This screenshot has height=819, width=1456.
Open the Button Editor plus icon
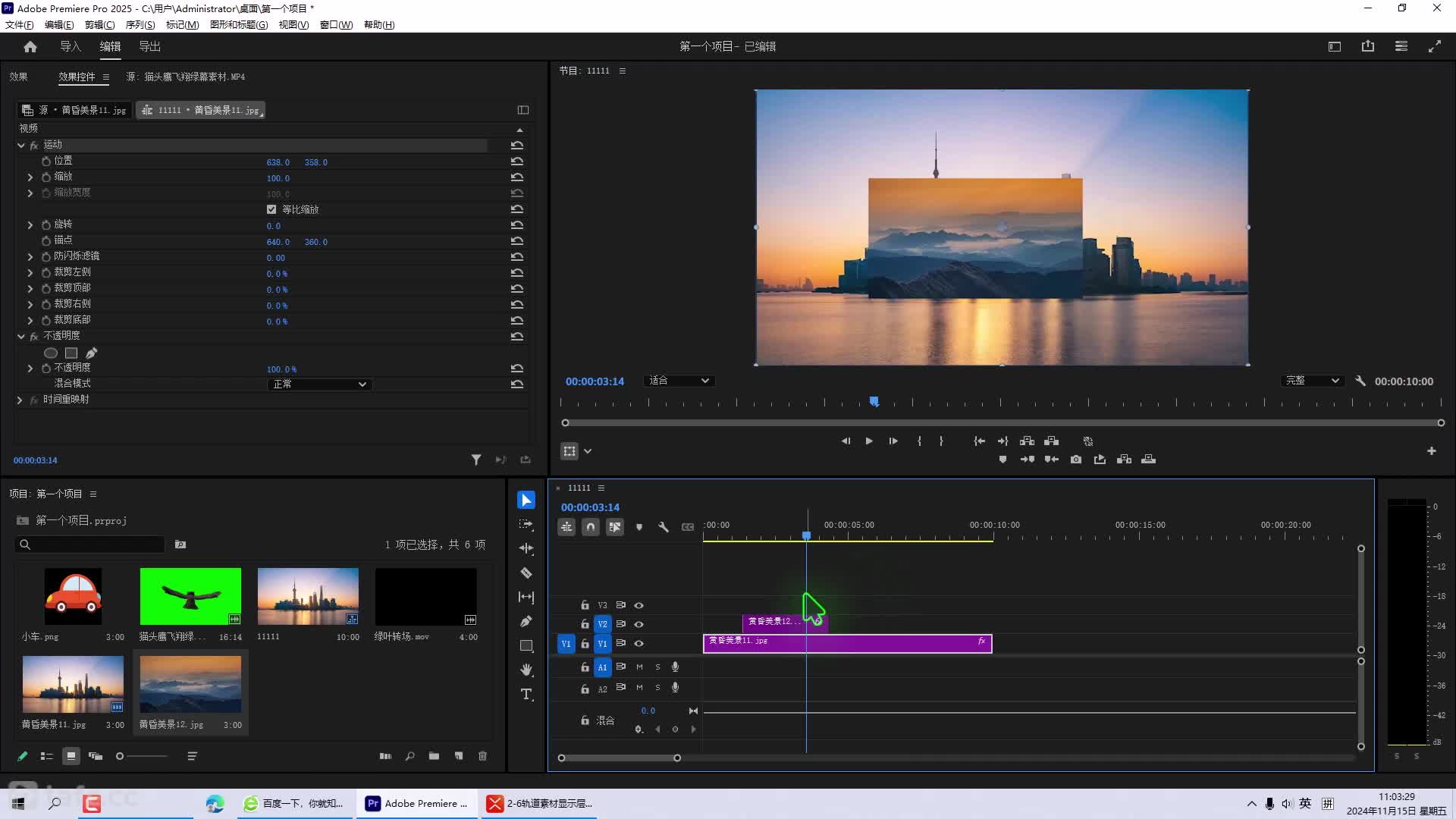click(x=1432, y=451)
